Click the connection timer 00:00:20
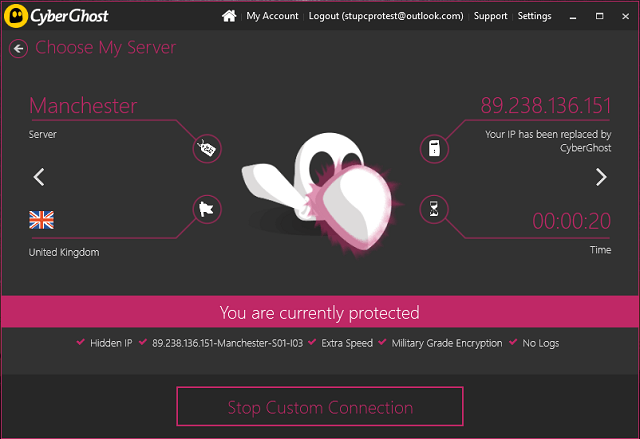This screenshot has height=439, width=640. pyautogui.click(x=571, y=222)
